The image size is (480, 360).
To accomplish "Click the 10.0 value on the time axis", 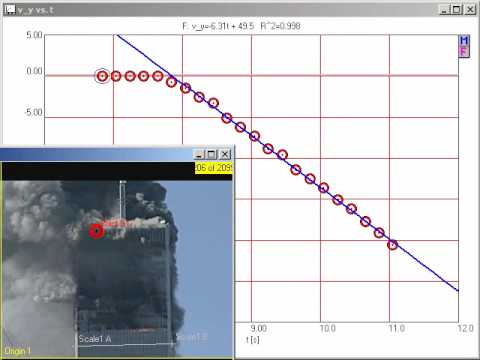I will tap(328, 328).
